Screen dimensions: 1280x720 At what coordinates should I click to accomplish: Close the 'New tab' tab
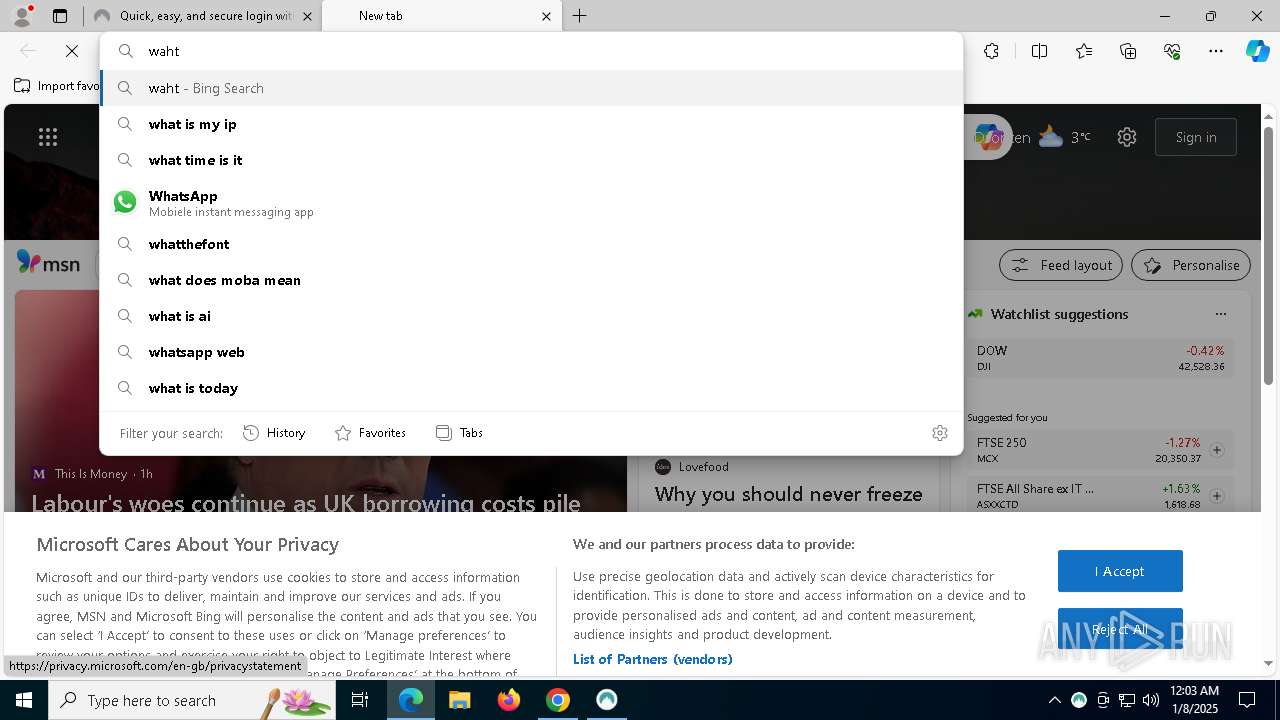pyautogui.click(x=546, y=16)
